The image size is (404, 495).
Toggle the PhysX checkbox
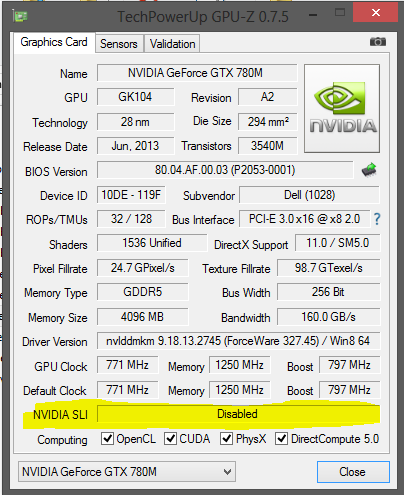click(x=226, y=438)
